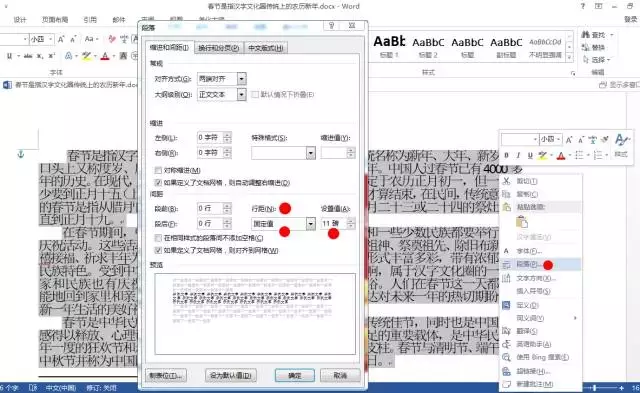Click Replace icon in editing group

586,47
